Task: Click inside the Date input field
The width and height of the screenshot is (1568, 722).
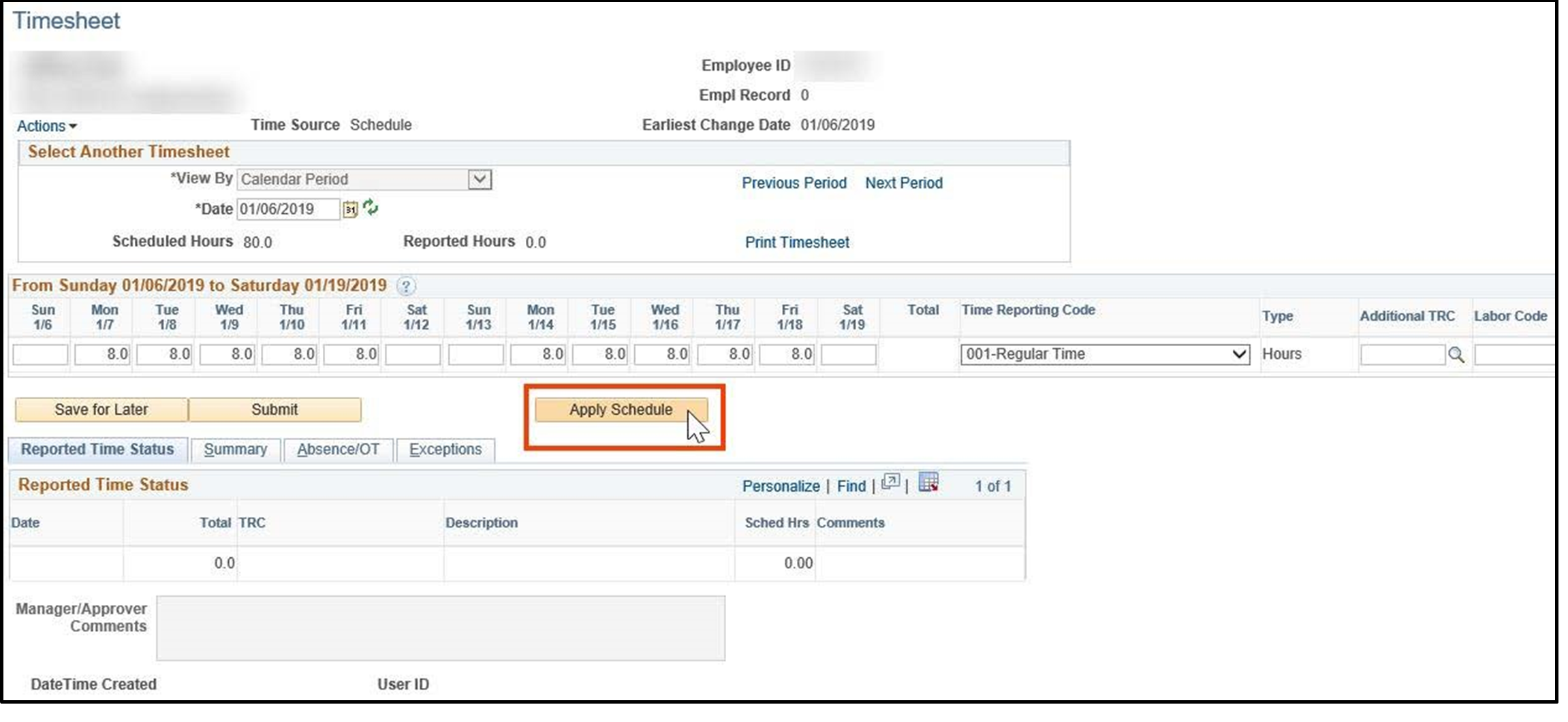Action: pos(286,209)
